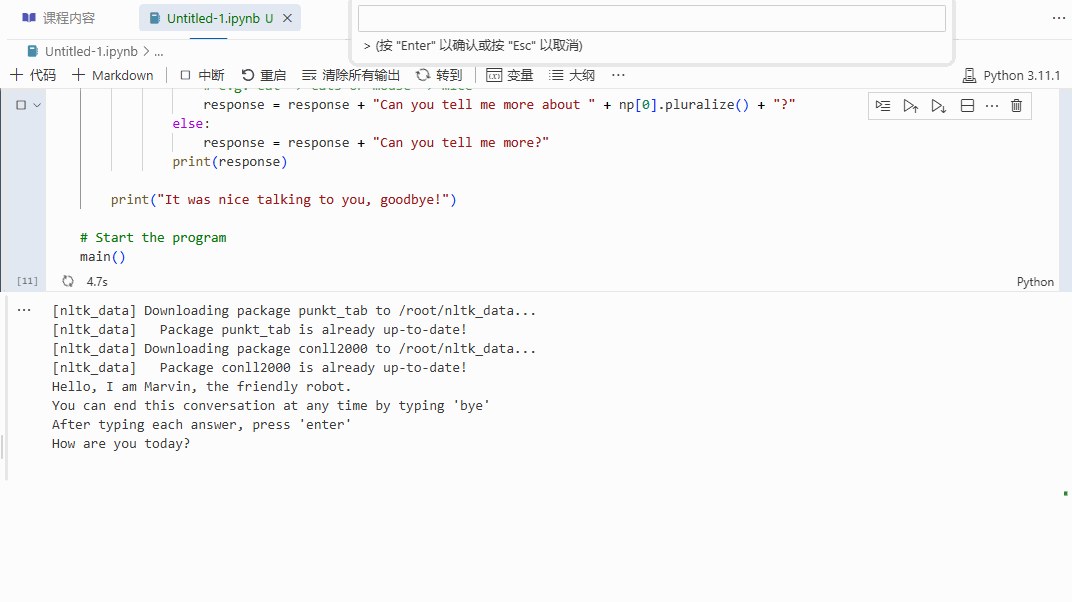Click 清除所有输出 to clear outputs
Image resolution: width=1072 pixels, height=602 pixels.
pos(351,75)
